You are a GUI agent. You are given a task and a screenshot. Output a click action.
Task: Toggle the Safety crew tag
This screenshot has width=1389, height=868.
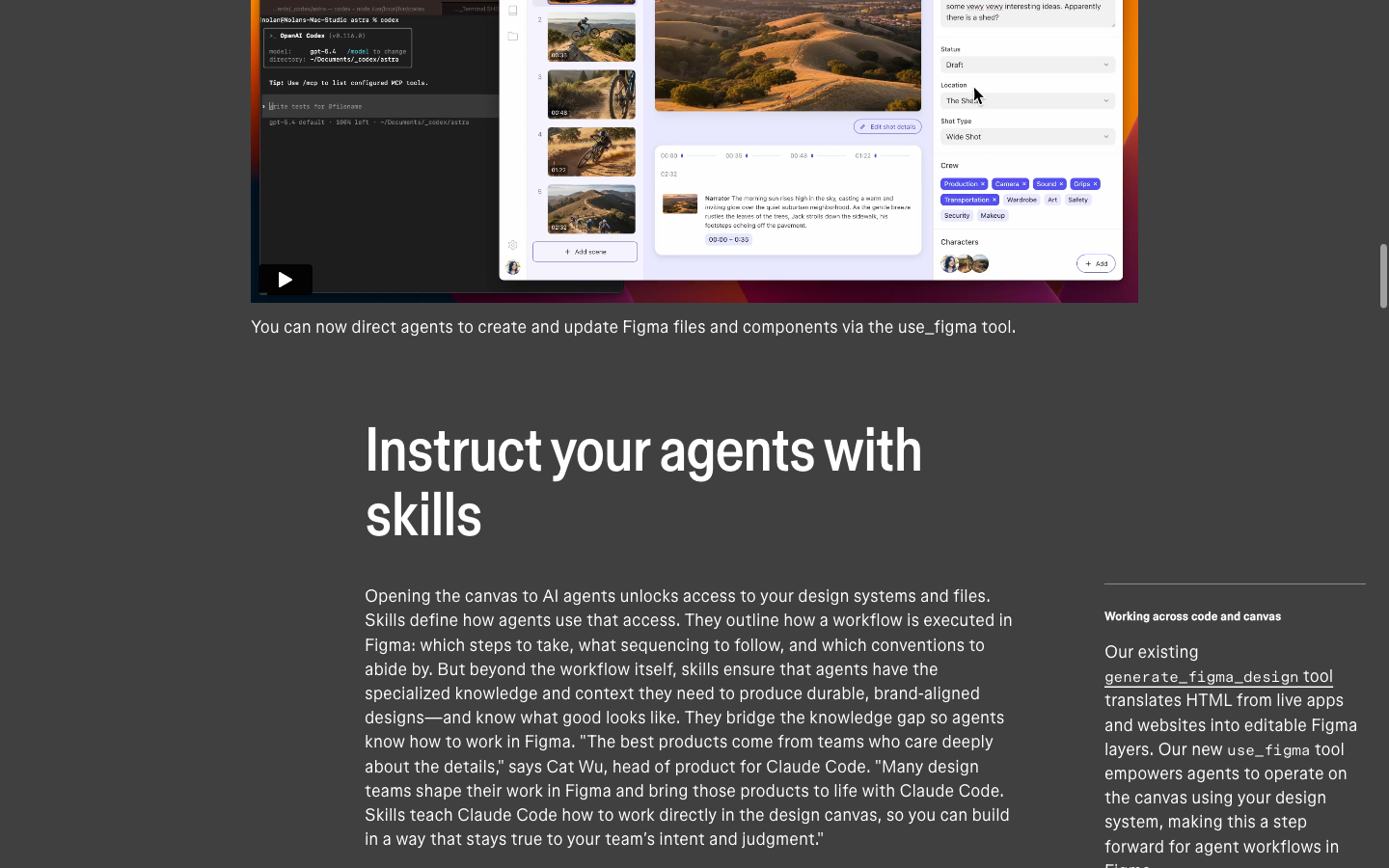coord(1078,200)
